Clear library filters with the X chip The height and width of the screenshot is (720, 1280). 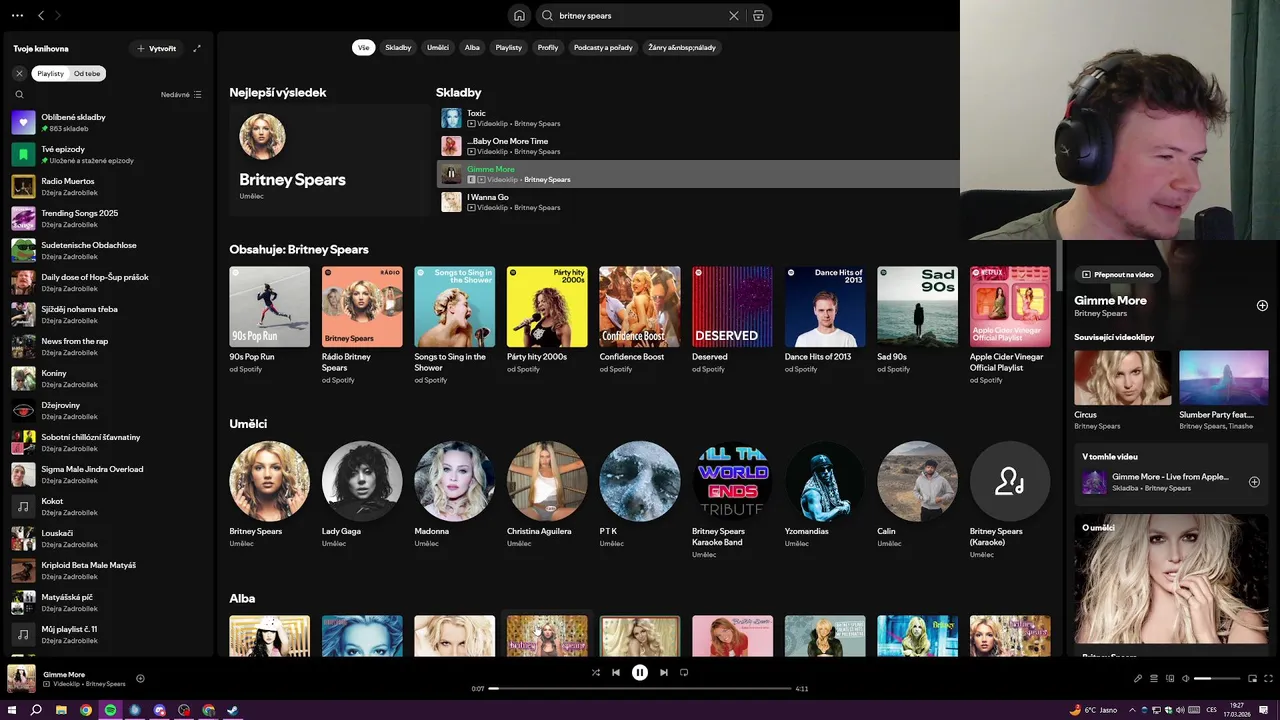(x=19, y=73)
